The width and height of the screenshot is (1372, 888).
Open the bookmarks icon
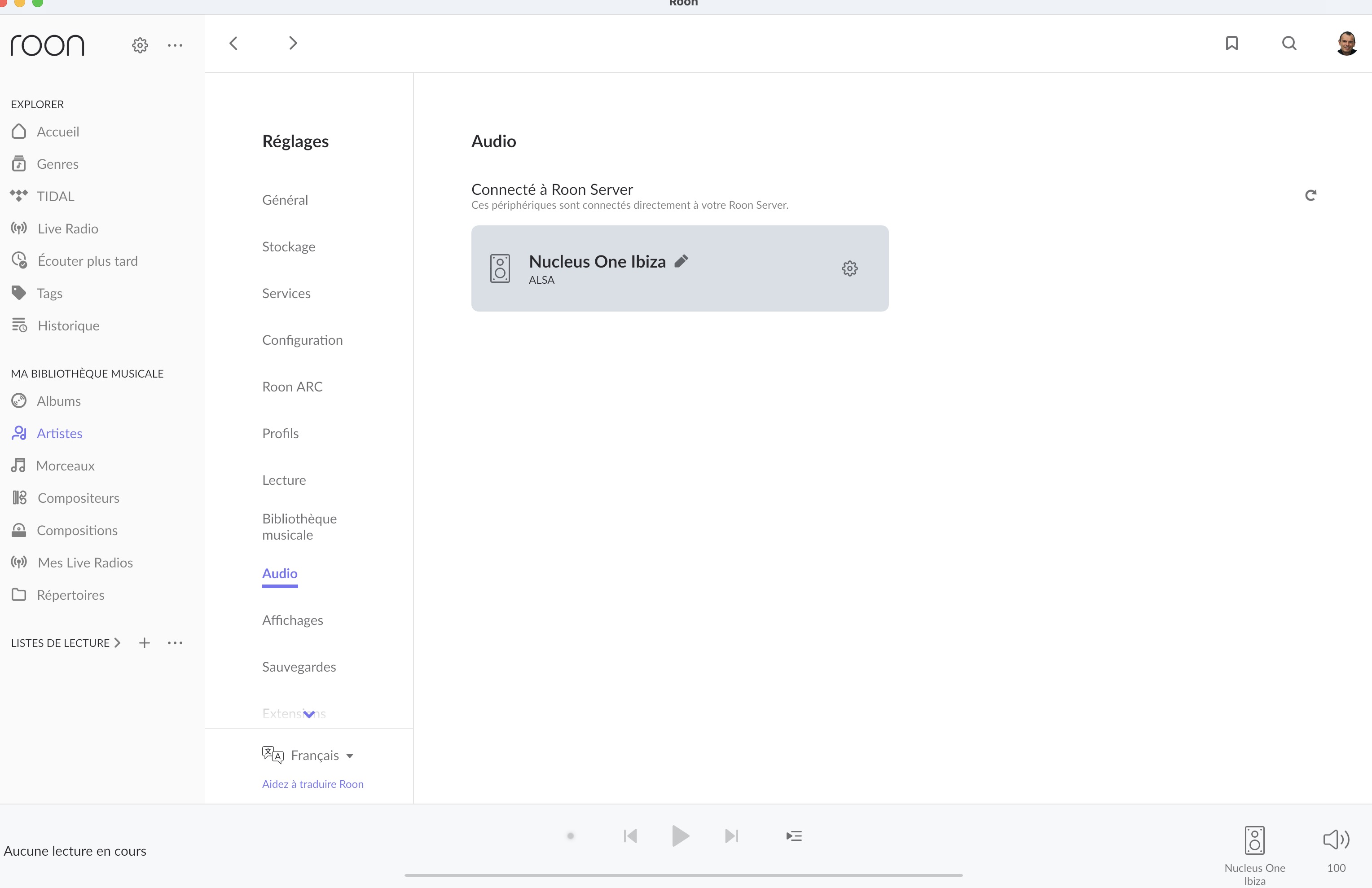[1232, 43]
